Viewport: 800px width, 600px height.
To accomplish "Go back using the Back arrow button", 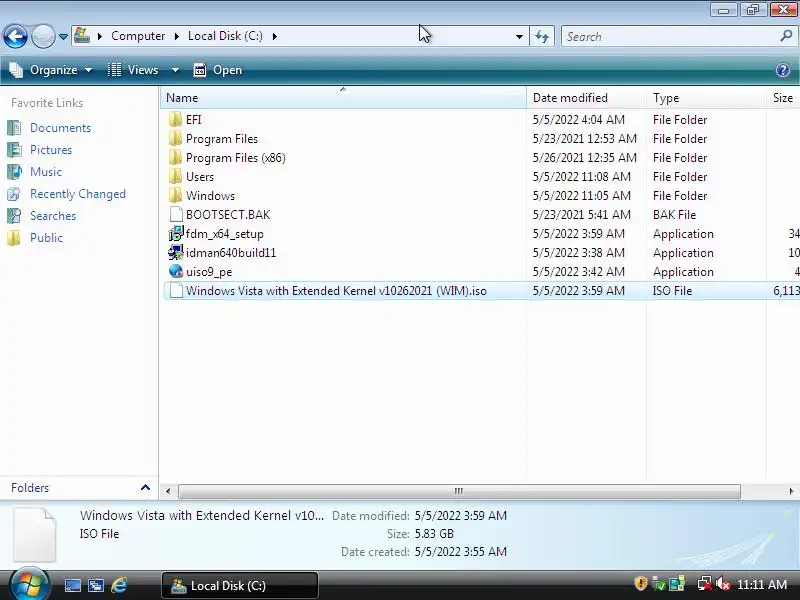I will point(15,37).
